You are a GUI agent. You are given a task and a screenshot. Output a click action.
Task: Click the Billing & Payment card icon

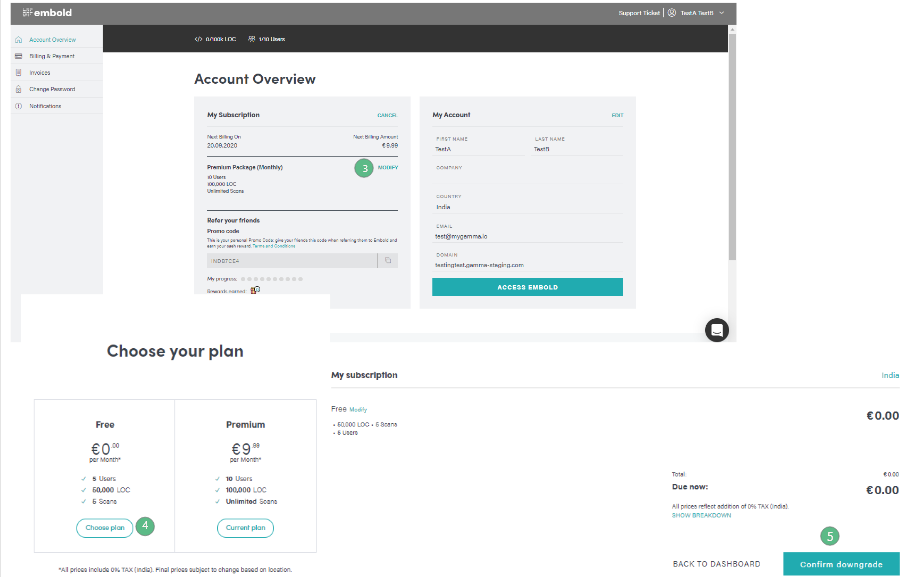pyautogui.click(x=19, y=56)
